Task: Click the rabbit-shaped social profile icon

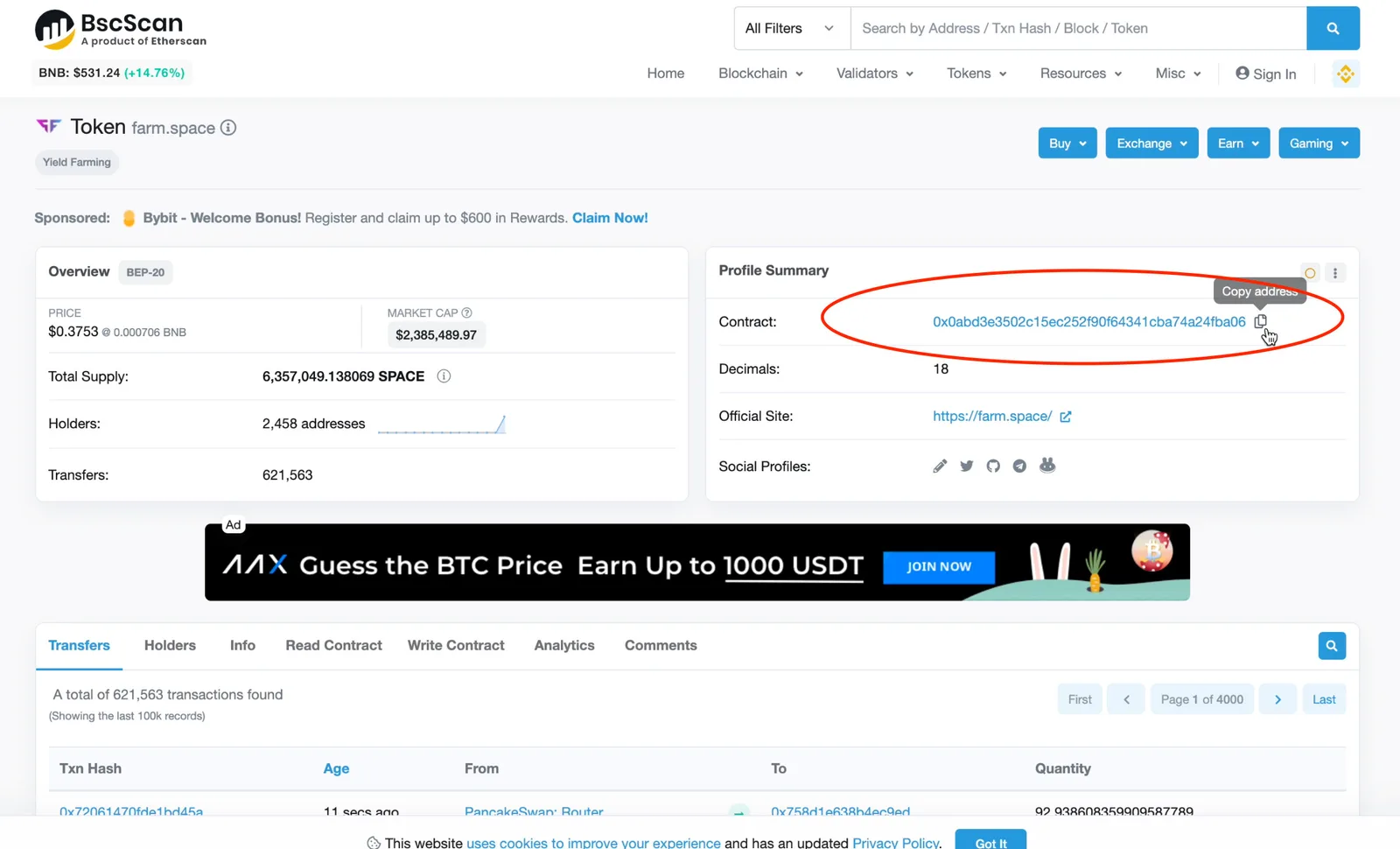Action: [1047, 465]
